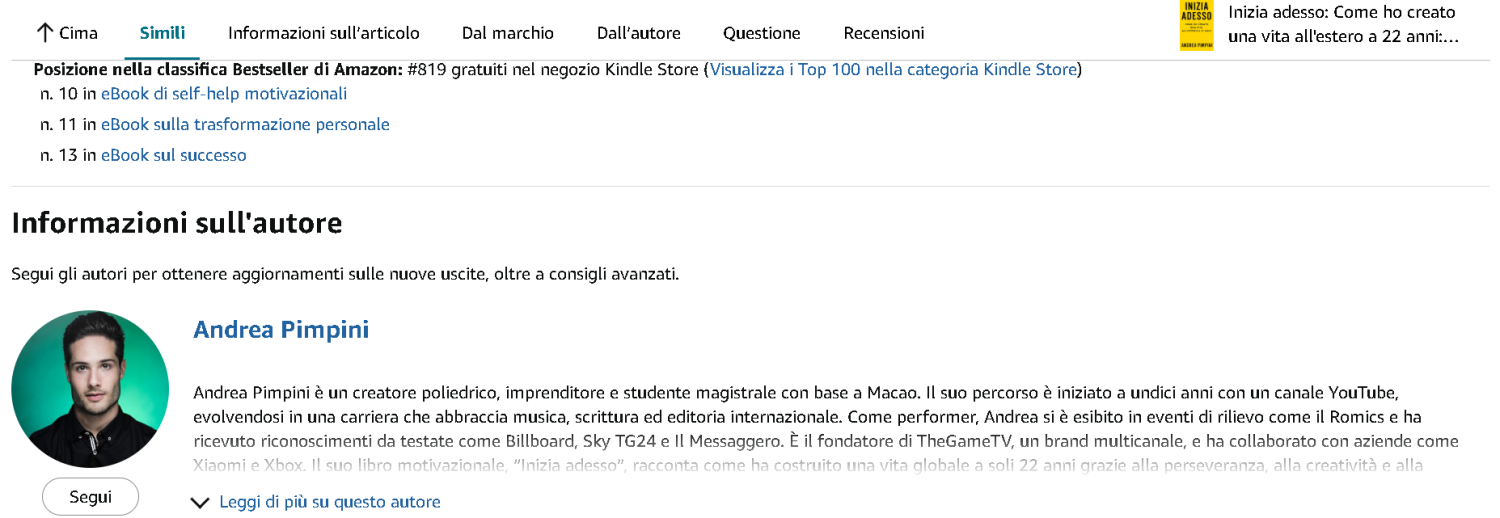Click Leggi di più su questo autore

point(330,502)
